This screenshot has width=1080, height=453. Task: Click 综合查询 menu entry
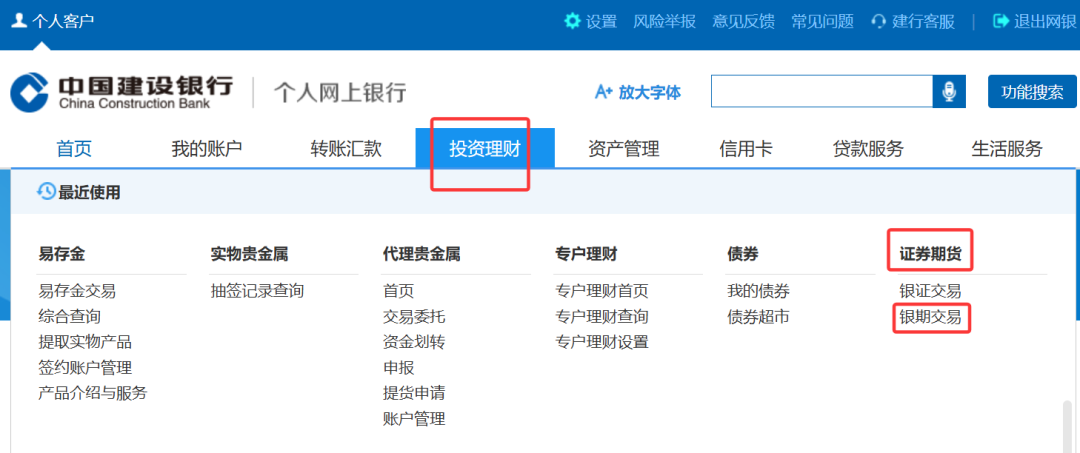(70, 317)
